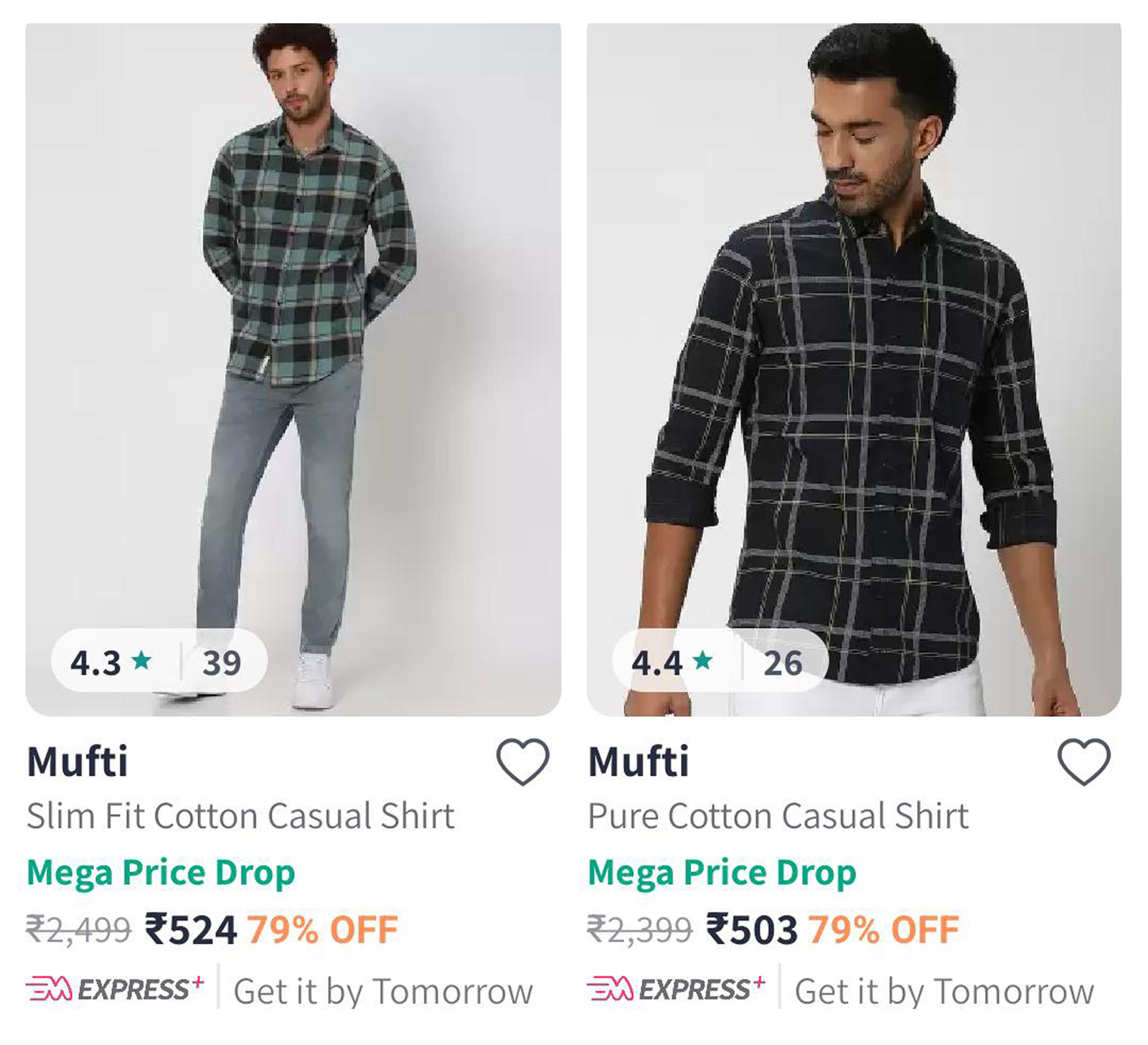Open the Slim Fit Cotton Casual Shirt title
This screenshot has width=1148, height=1045.
click(240, 817)
